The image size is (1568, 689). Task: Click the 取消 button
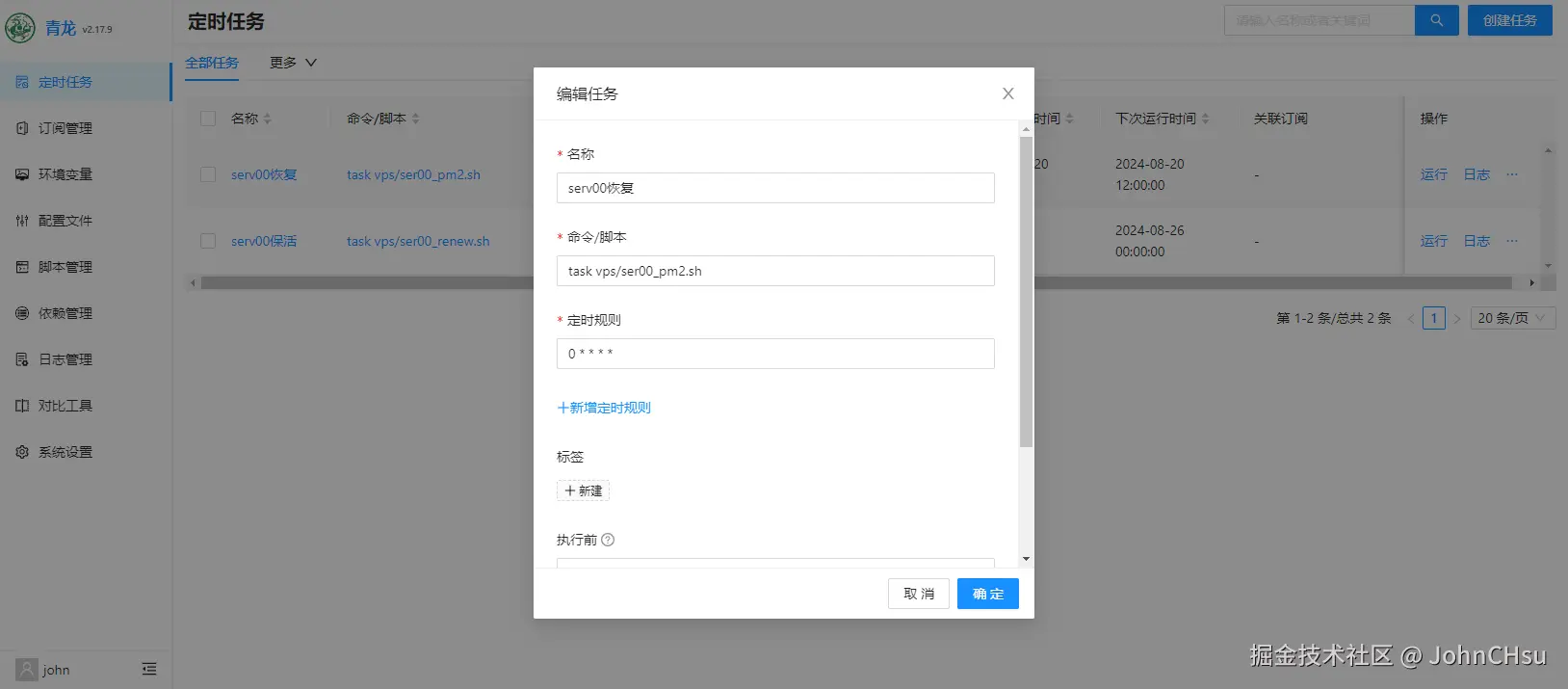pos(919,594)
